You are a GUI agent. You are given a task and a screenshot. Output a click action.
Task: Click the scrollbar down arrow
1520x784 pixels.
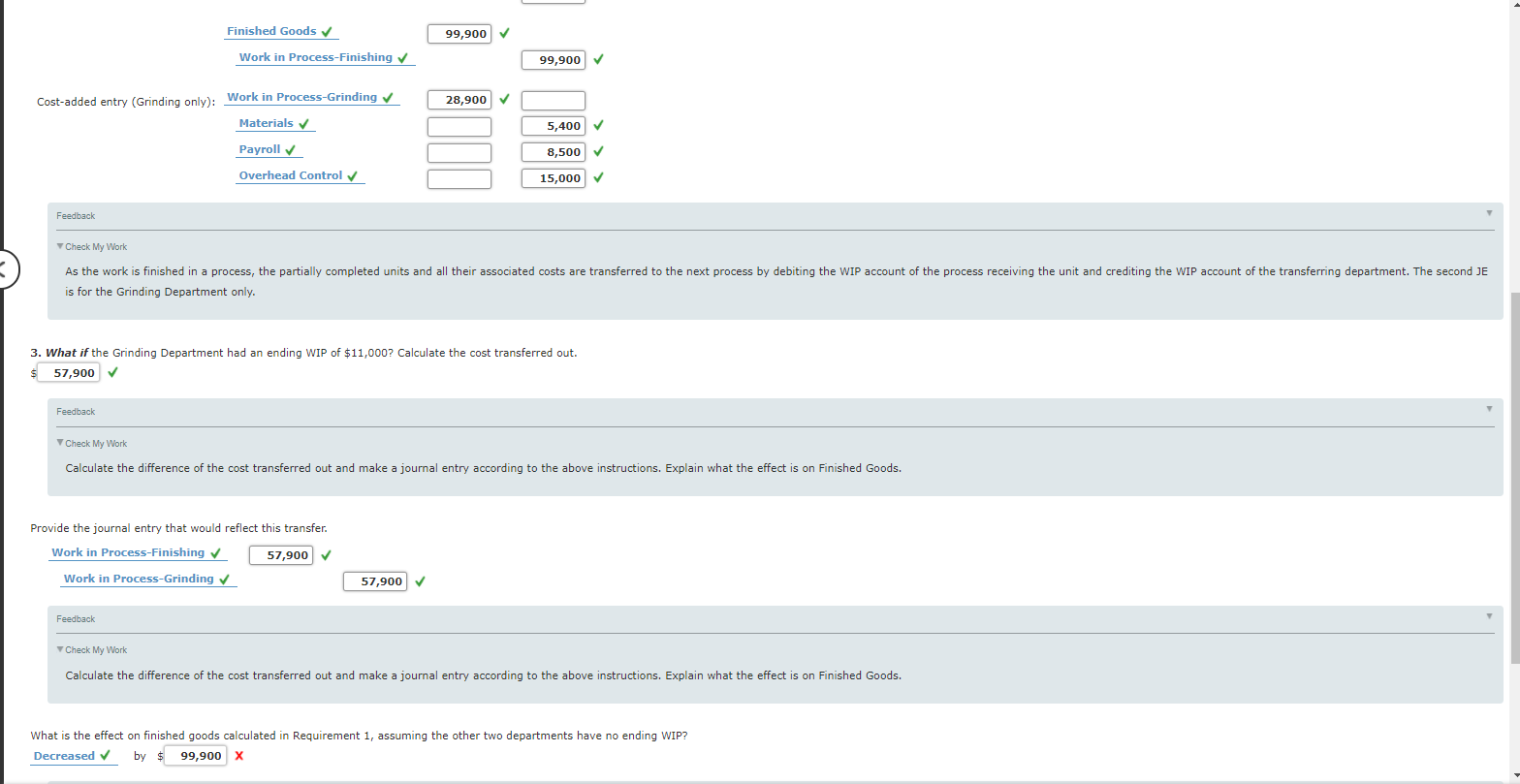click(x=1514, y=777)
